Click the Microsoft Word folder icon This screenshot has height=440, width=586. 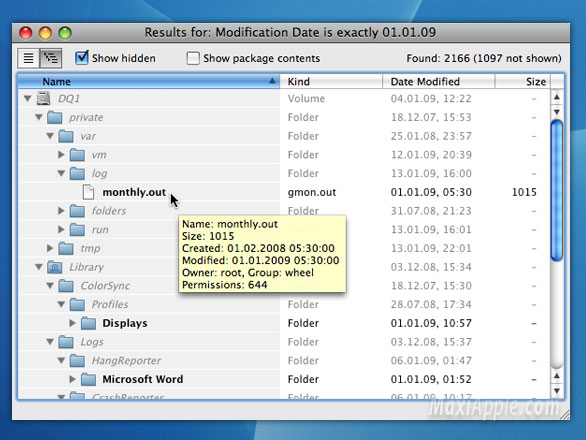click(x=88, y=379)
